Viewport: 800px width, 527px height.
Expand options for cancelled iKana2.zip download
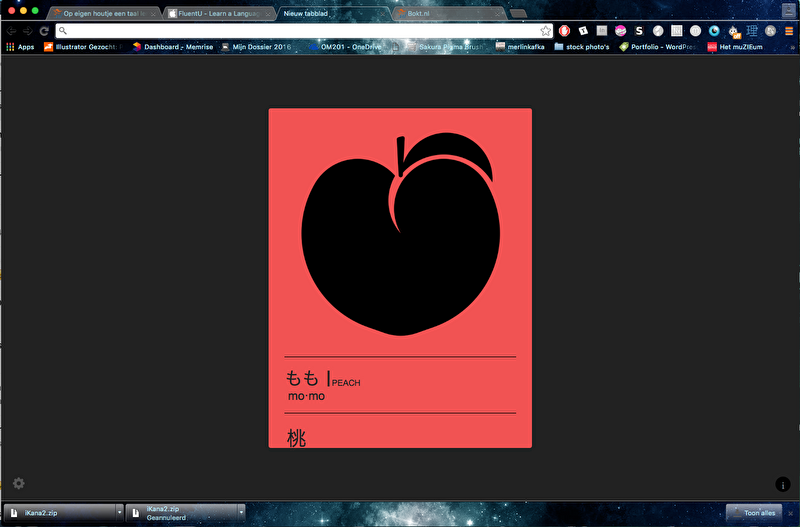click(x=241, y=512)
